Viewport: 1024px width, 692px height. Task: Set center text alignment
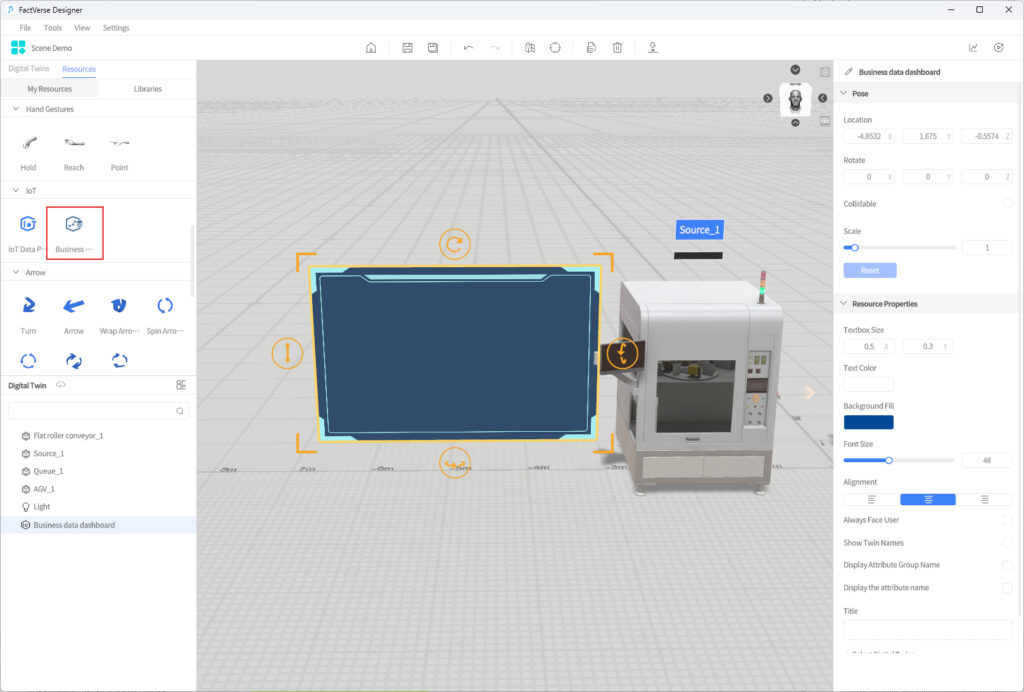click(928, 499)
